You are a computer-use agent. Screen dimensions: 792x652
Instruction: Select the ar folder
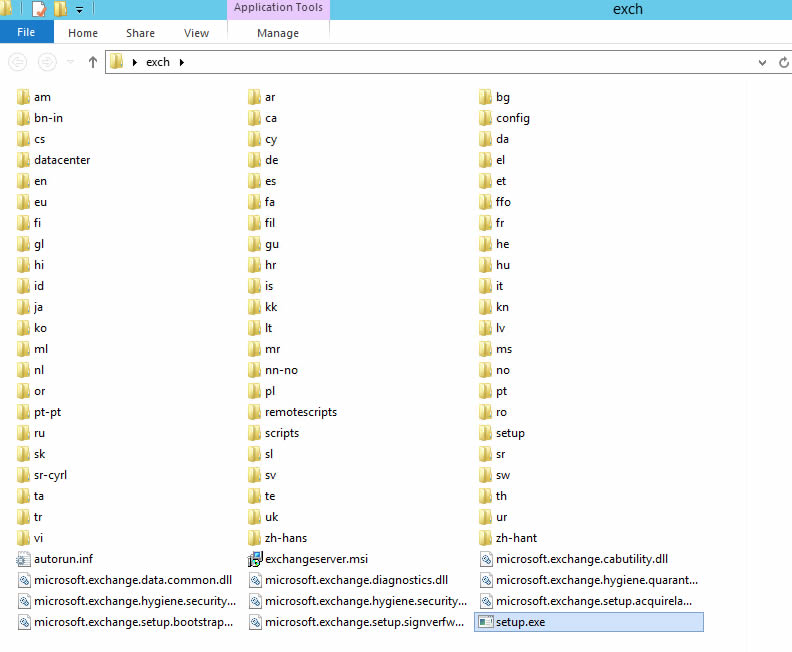[x=262, y=97]
